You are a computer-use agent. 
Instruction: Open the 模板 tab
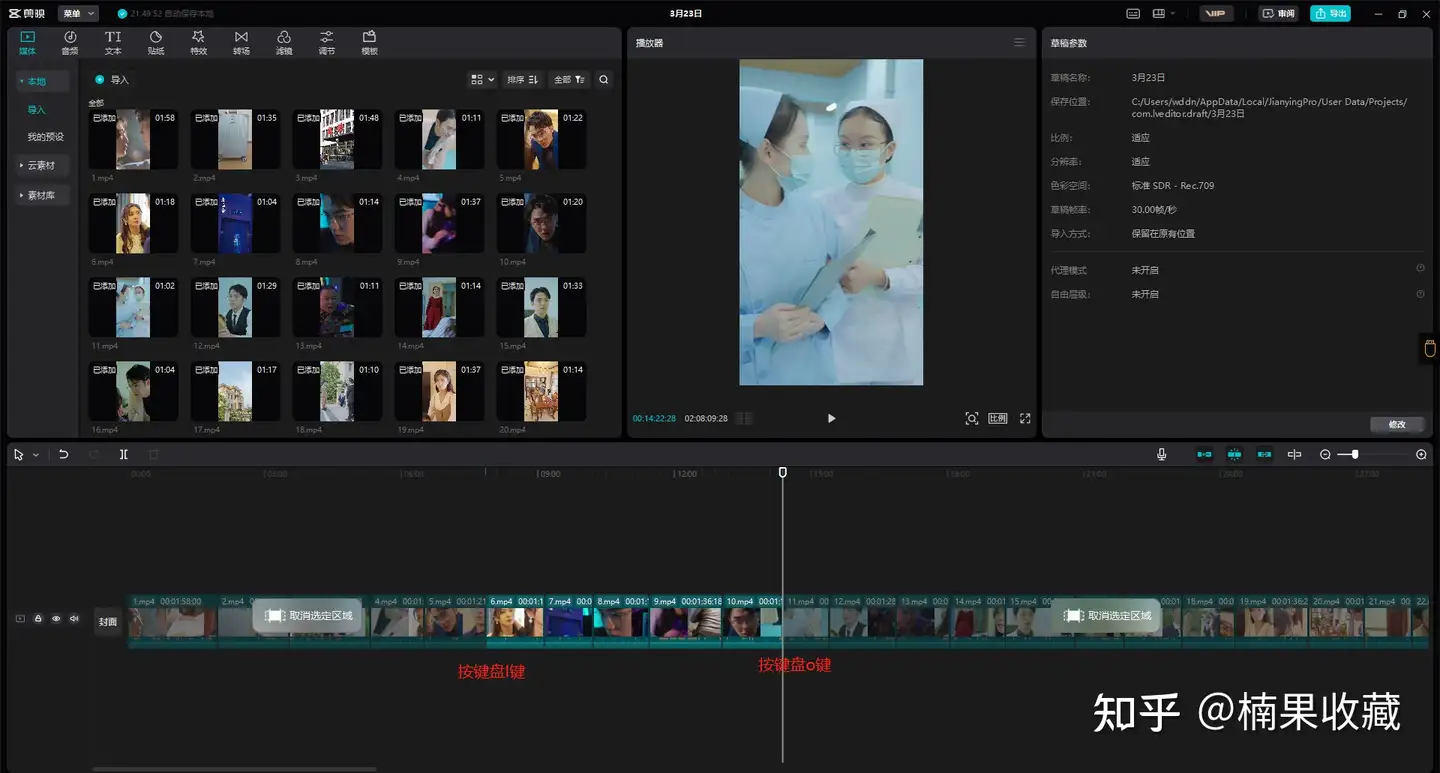[369, 43]
